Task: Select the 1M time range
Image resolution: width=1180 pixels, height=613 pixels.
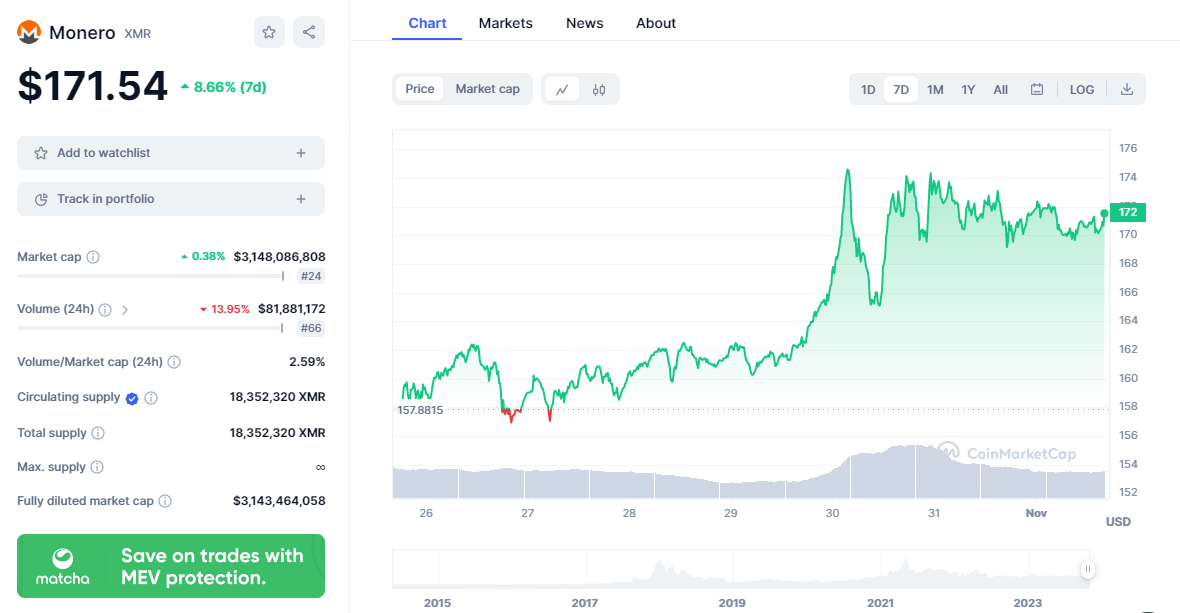Action: pos(935,89)
